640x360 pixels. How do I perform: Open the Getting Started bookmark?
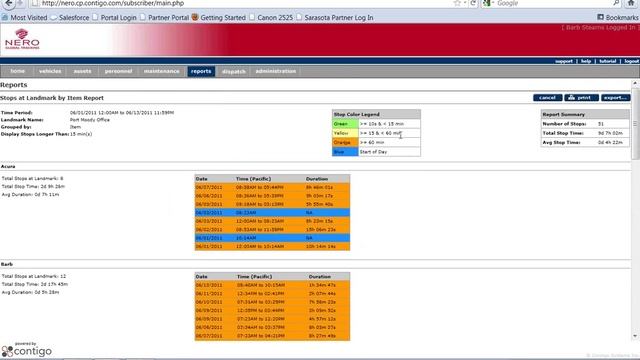(219, 18)
